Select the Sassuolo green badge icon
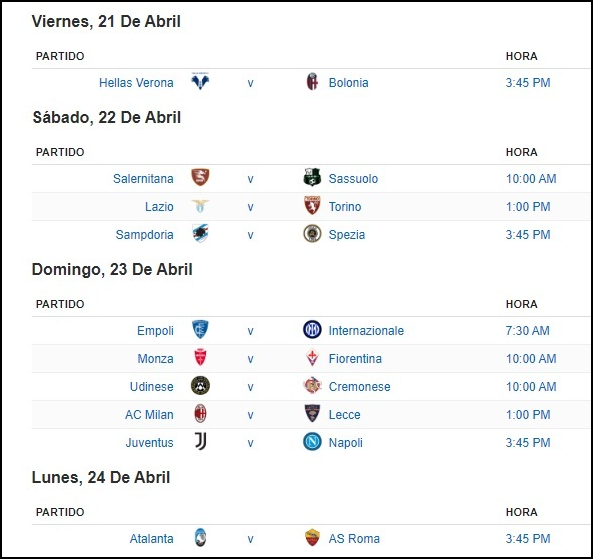The height and width of the screenshot is (559, 593). click(x=312, y=177)
